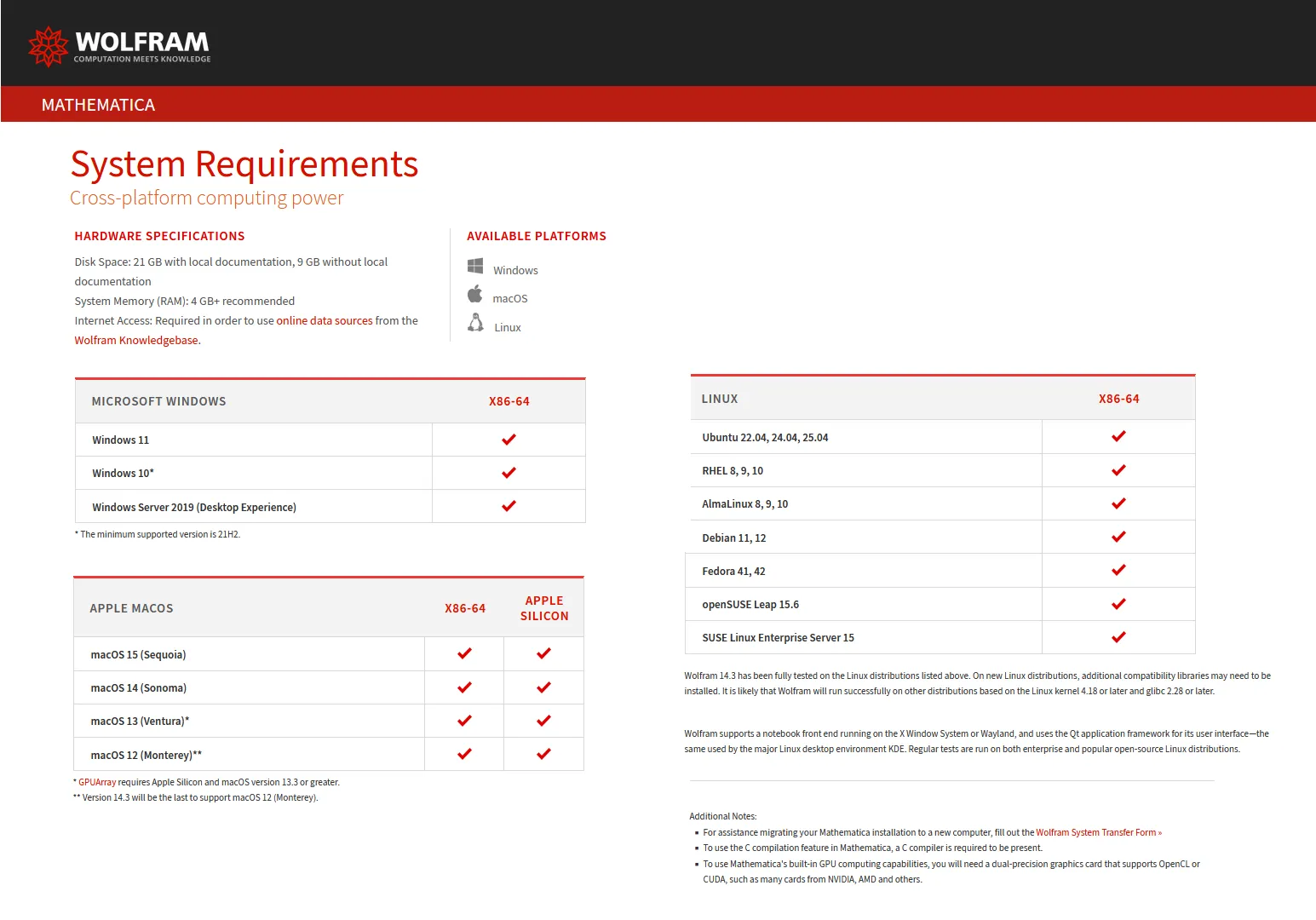Click Windows Server 2019 (Desktop Experience) label
Viewport: 1316px width, 920px height.
coord(194,507)
